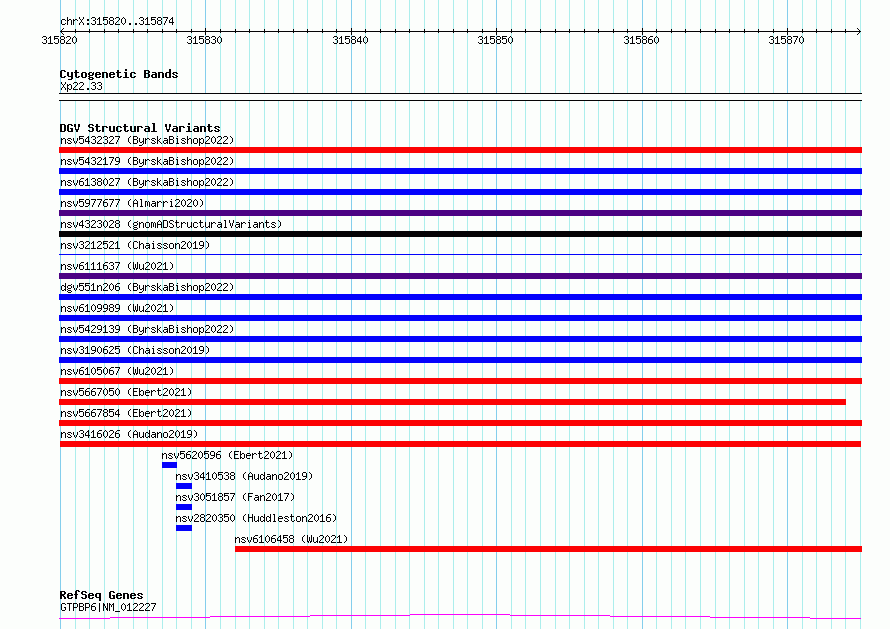Click the DGV Structural Variants track title
Screen dimensions: 890x629
click(140, 128)
